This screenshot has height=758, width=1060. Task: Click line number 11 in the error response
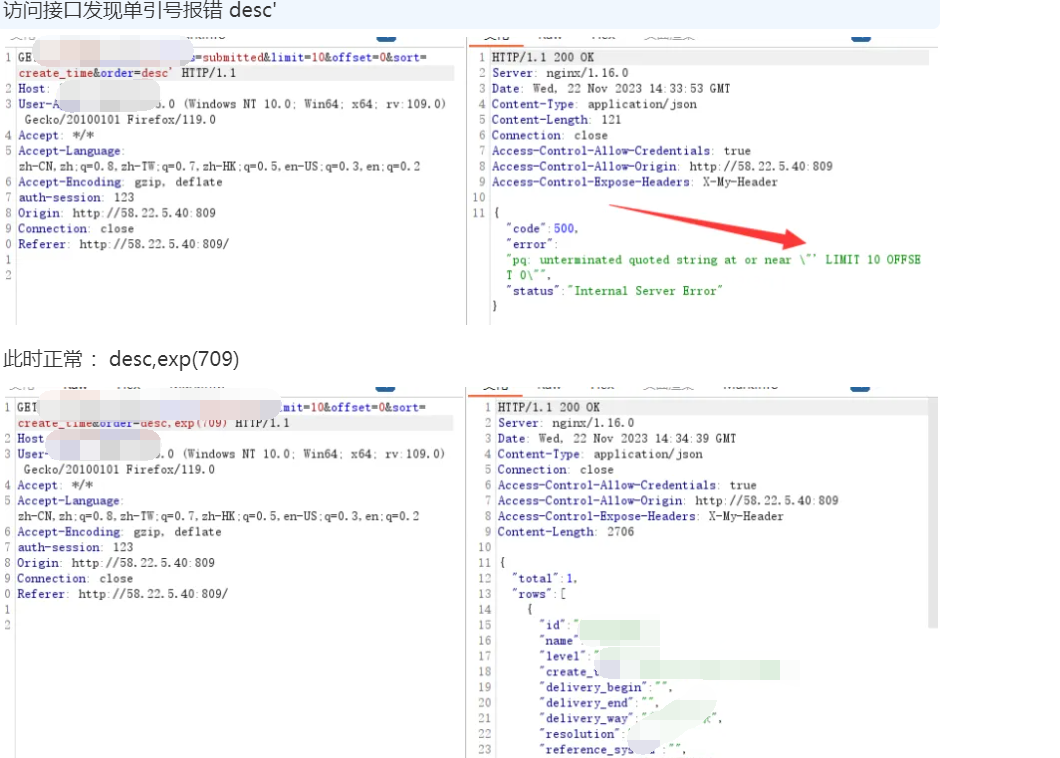(479, 212)
